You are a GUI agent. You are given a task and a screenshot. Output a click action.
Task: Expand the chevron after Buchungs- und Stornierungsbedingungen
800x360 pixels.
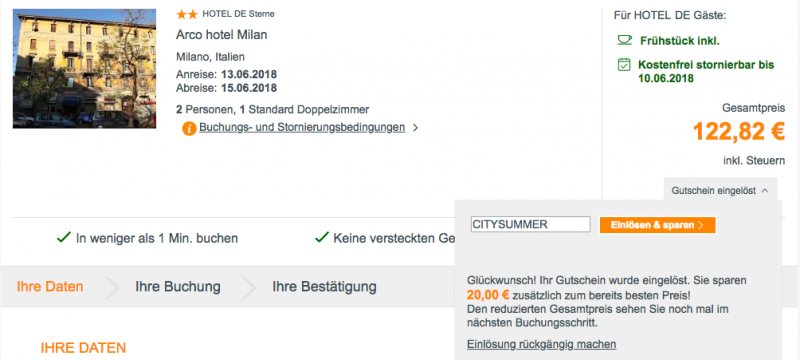click(x=415, y=128)
